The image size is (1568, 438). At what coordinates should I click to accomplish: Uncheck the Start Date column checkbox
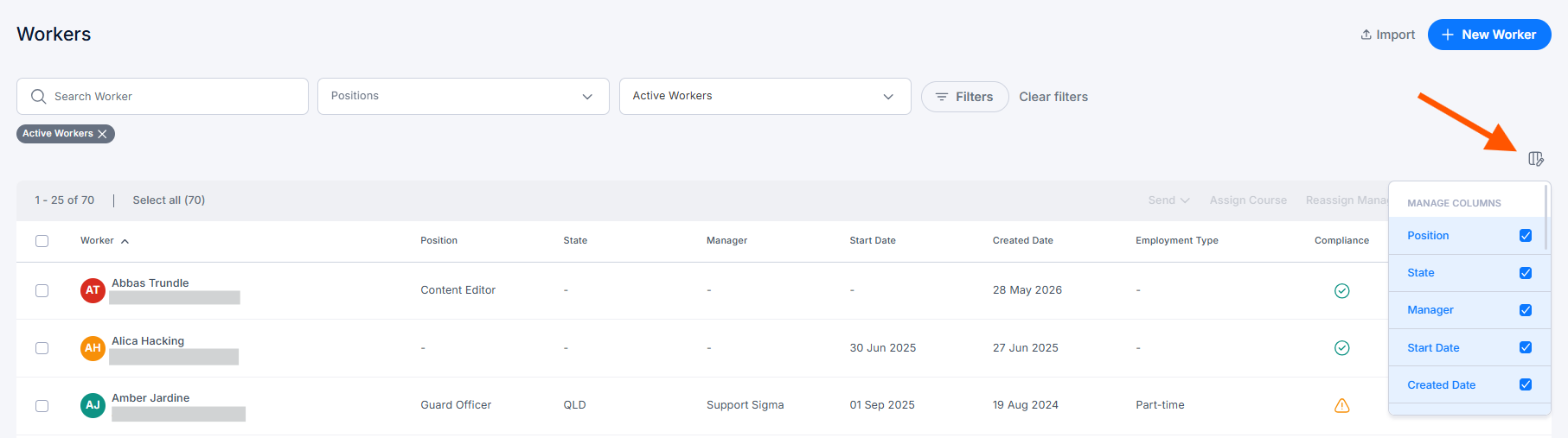[x=1526, y=347]
